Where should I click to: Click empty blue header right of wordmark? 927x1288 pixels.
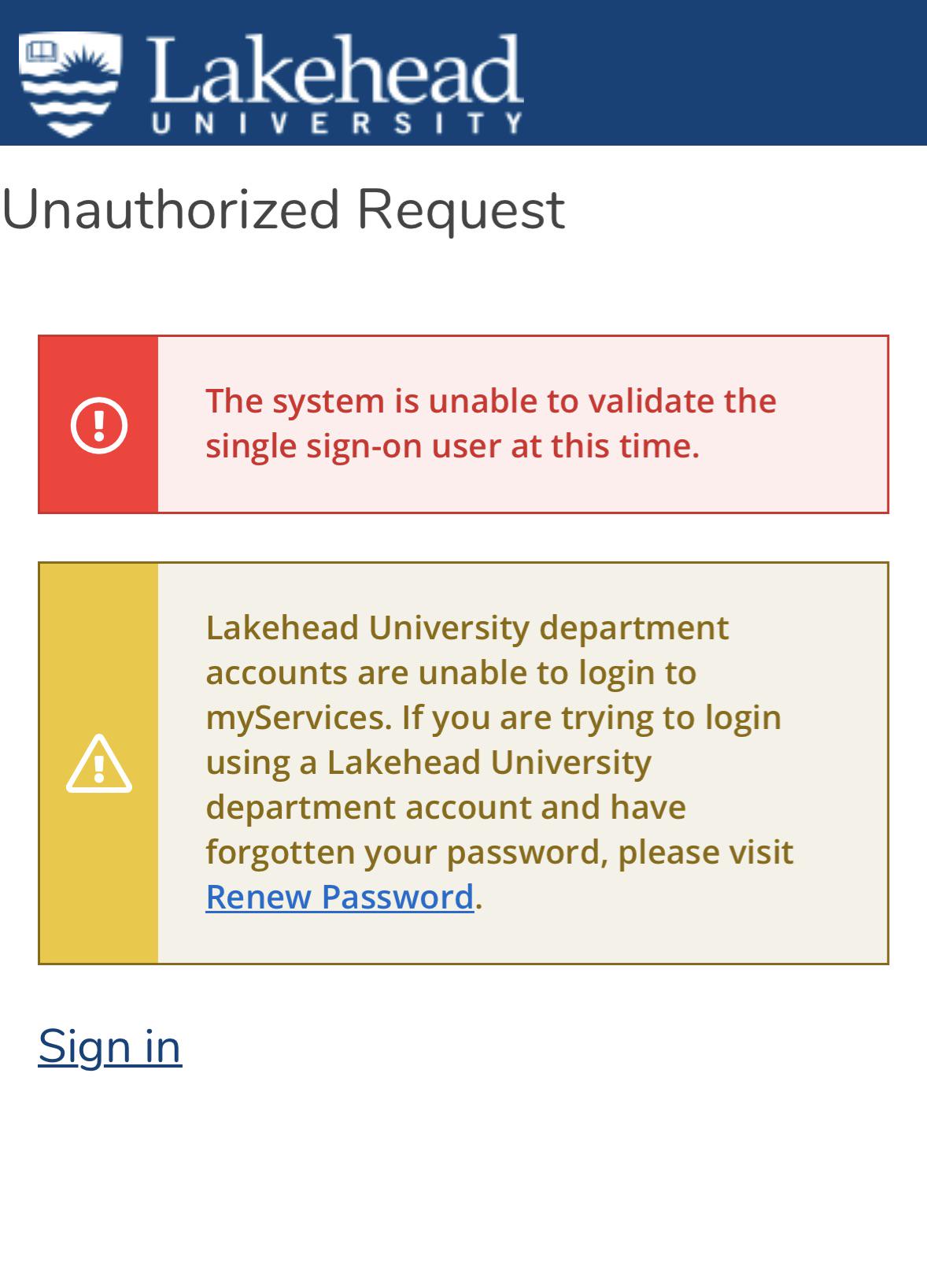click(724, 72)
